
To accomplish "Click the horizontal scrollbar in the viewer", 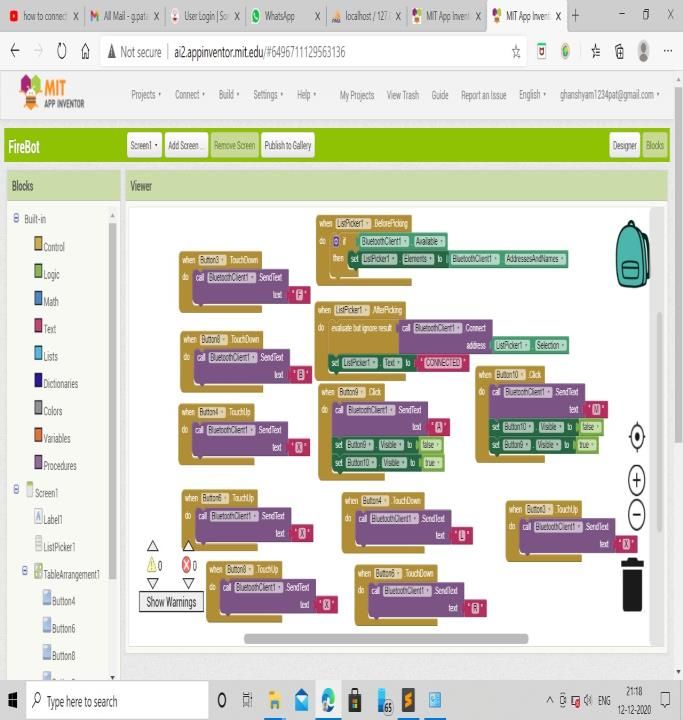I will [x=386, y=639].
